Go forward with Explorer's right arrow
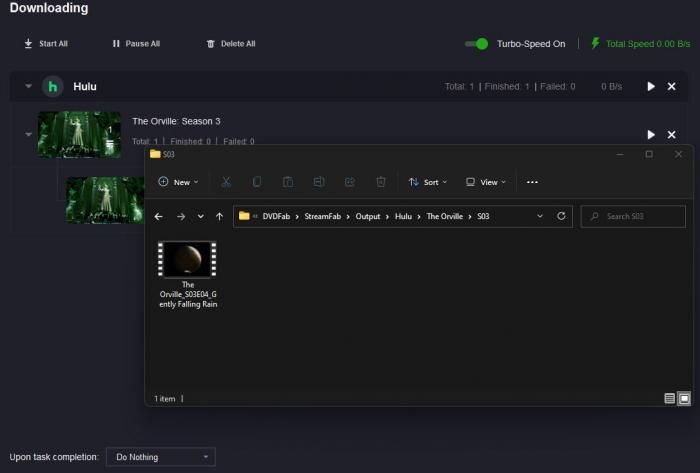The width and height of the screenshot is (700, 473). 181,216
